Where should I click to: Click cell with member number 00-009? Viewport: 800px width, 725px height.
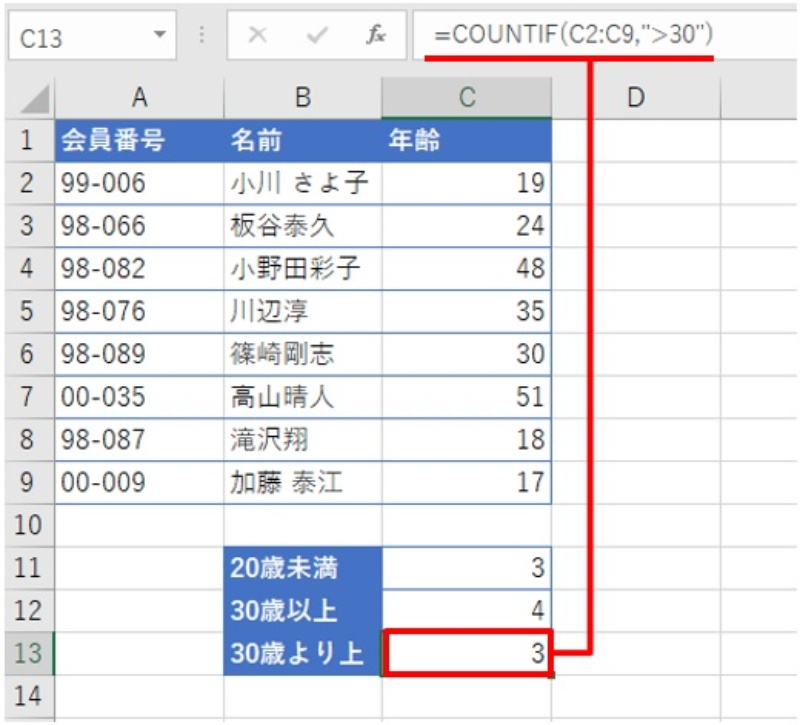pyautogui.click(x=139, y=483)
